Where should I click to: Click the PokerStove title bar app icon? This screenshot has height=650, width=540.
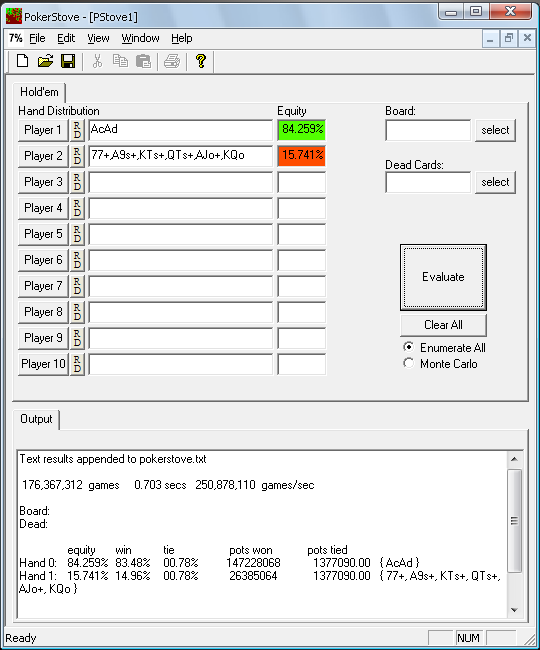[14, 17]
